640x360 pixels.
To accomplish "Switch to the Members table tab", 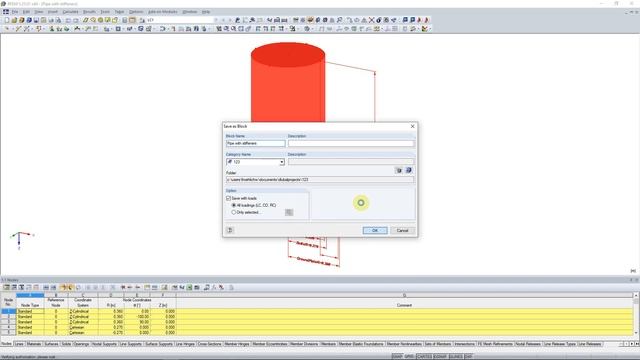I will [x=328, y=344].
